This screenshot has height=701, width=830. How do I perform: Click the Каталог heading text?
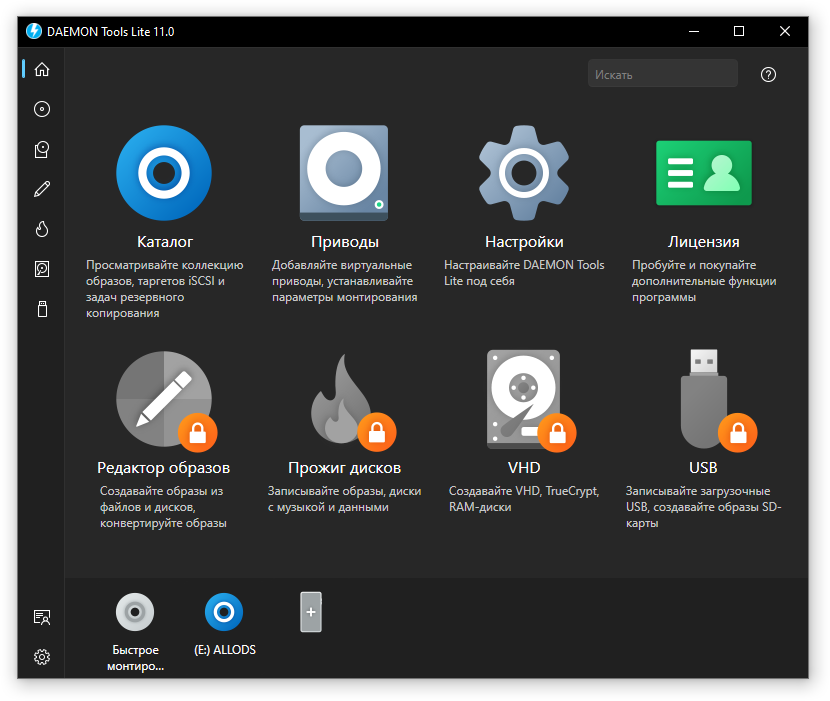click(x=165, y=242)
